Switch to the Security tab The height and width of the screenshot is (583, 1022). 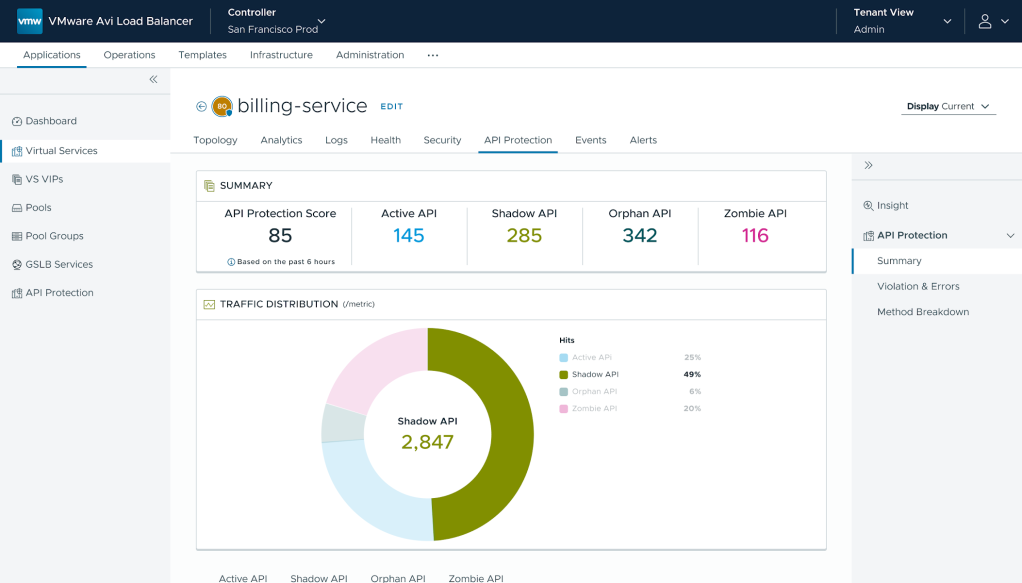(x=442, y=140)
